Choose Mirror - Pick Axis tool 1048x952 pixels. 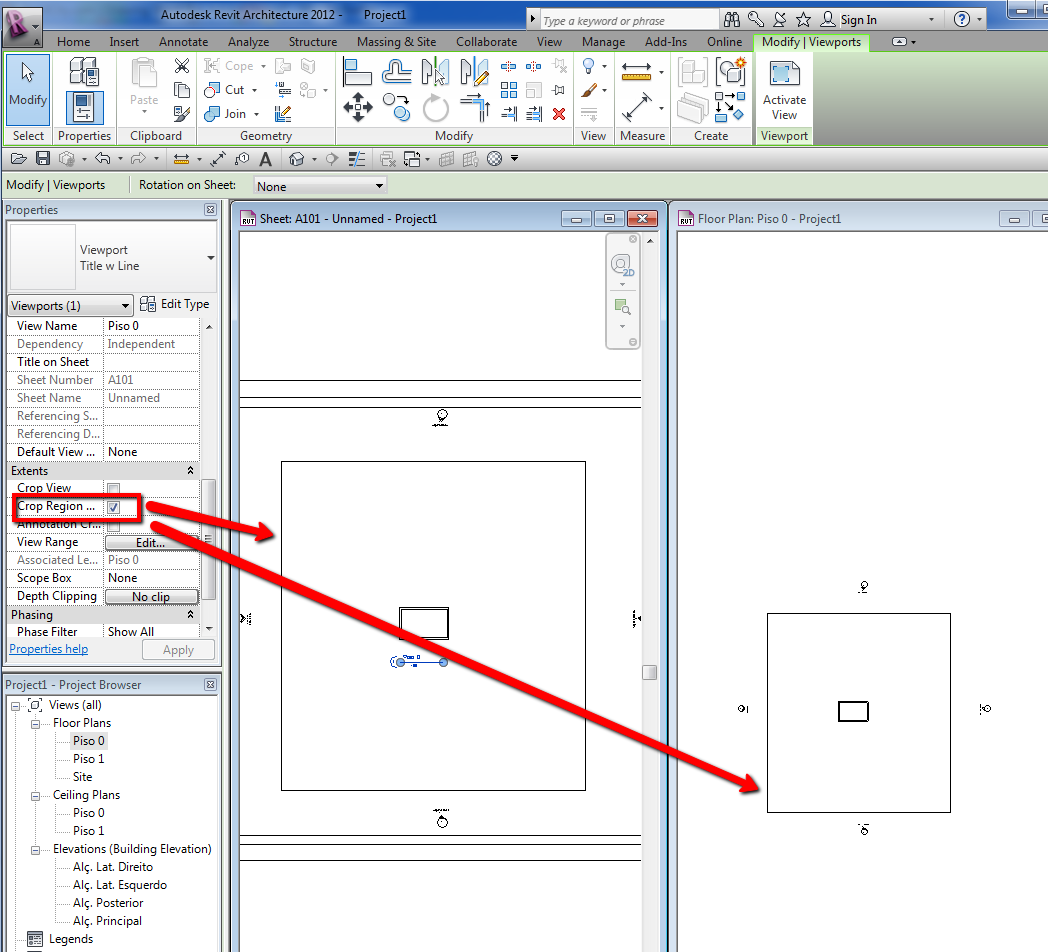435,71
